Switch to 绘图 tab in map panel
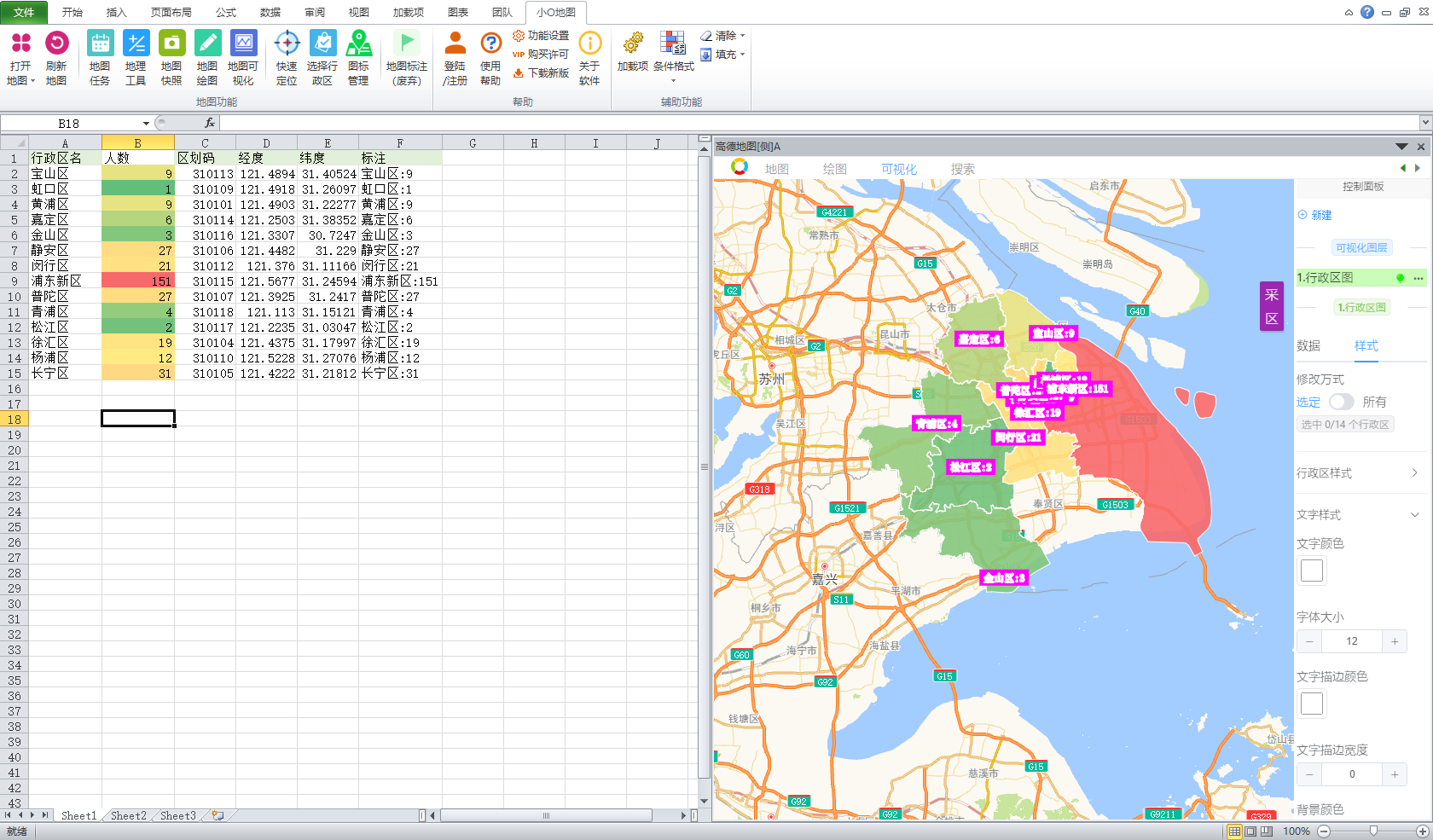Image resolution: width=1433 pixels, height=840 pixels. tap(835, 169)
